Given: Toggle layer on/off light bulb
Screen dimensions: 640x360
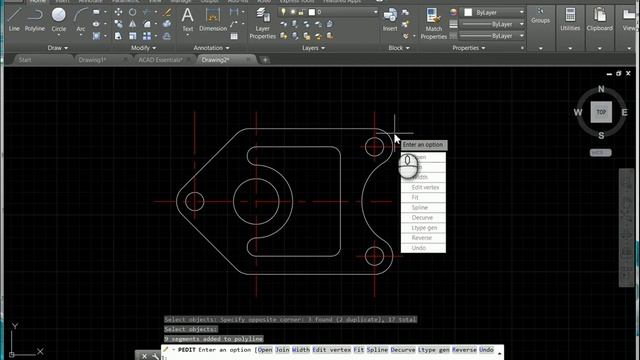Looking at the screenshot, I should (283, 12).
